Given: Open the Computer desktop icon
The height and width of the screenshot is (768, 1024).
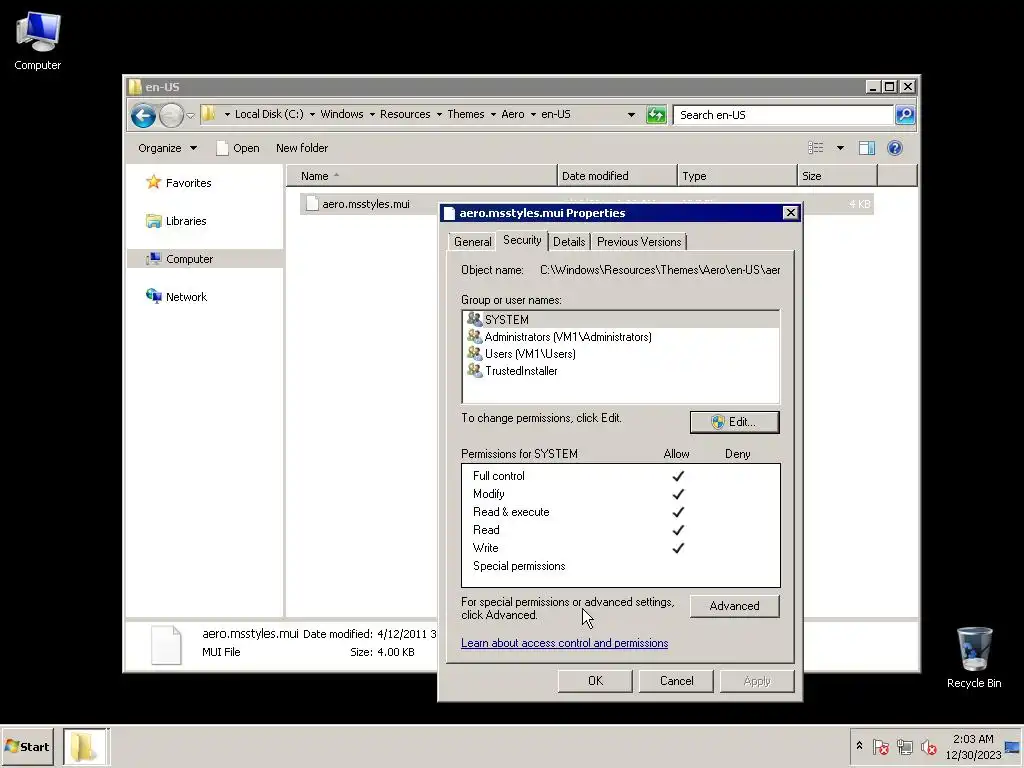Looking at the screenshot, I should [x=38, y=40].
